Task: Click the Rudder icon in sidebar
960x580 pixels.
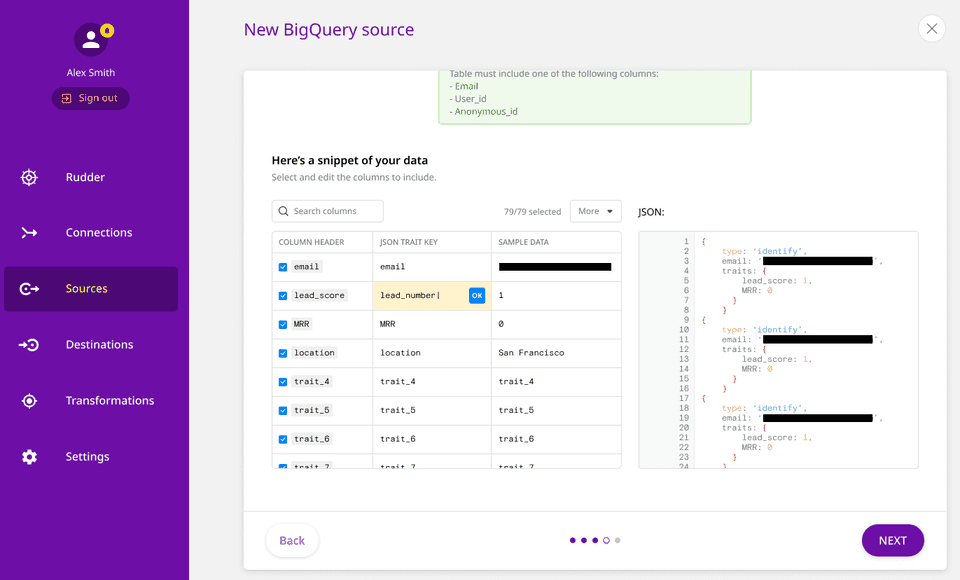Action: coord(29,178)
